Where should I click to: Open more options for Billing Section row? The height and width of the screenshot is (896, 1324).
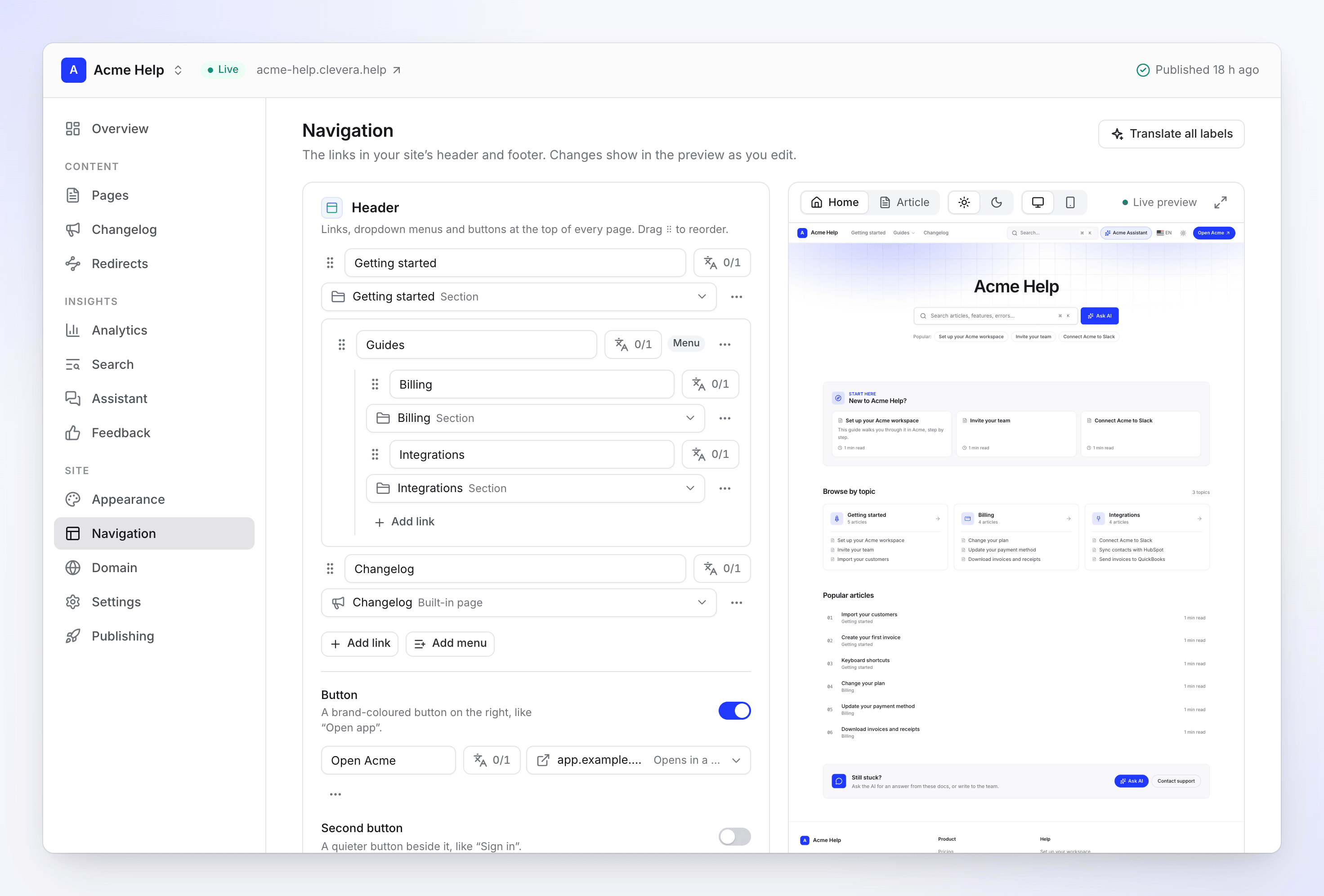pos(725,418)
